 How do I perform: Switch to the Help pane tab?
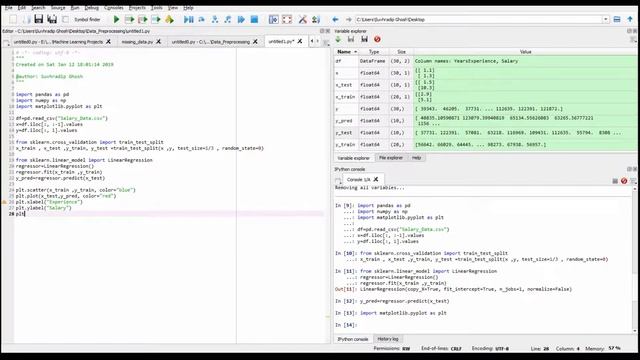coord(416,158)
